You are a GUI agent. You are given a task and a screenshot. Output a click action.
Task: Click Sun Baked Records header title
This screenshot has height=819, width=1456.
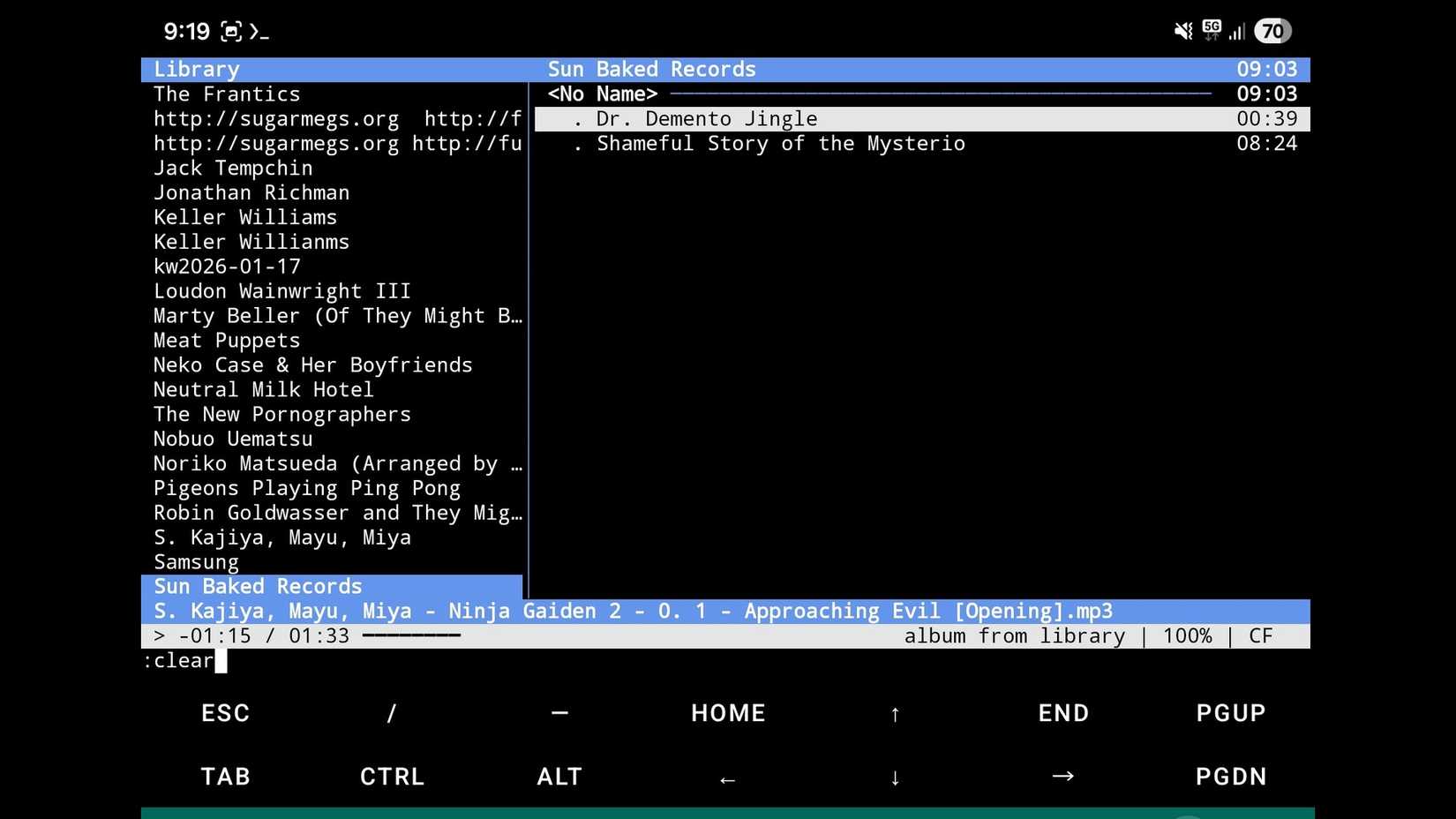click(x=652, y=70)
